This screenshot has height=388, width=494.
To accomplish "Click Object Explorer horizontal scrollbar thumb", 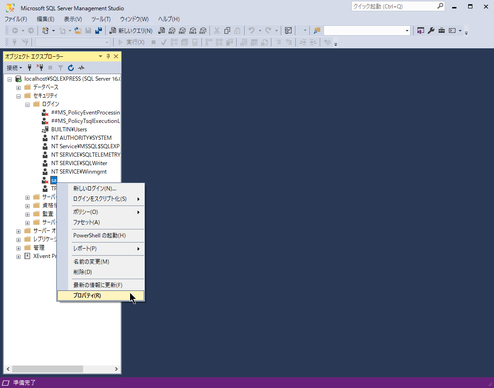I will tap(47, 369).
